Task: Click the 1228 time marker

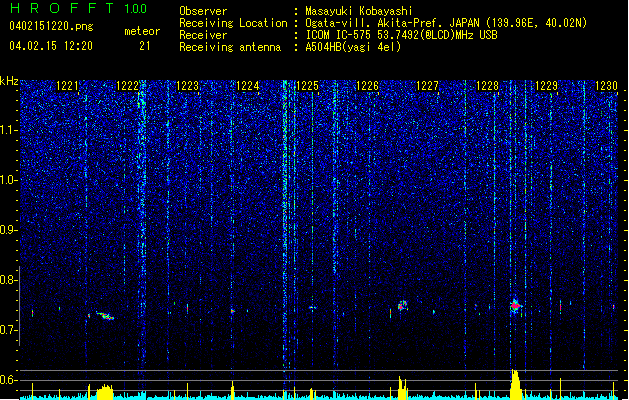Action: [x=487, y=86]
